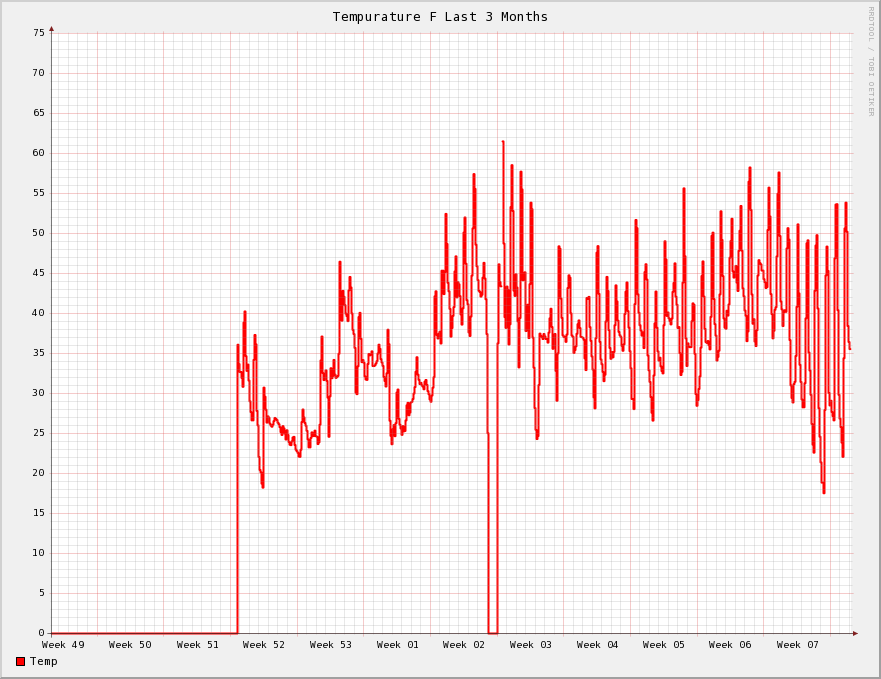Viewport: 881px width, 679px height.
Task: Click the 35 y-axis value label
Action: coord(39,353)
